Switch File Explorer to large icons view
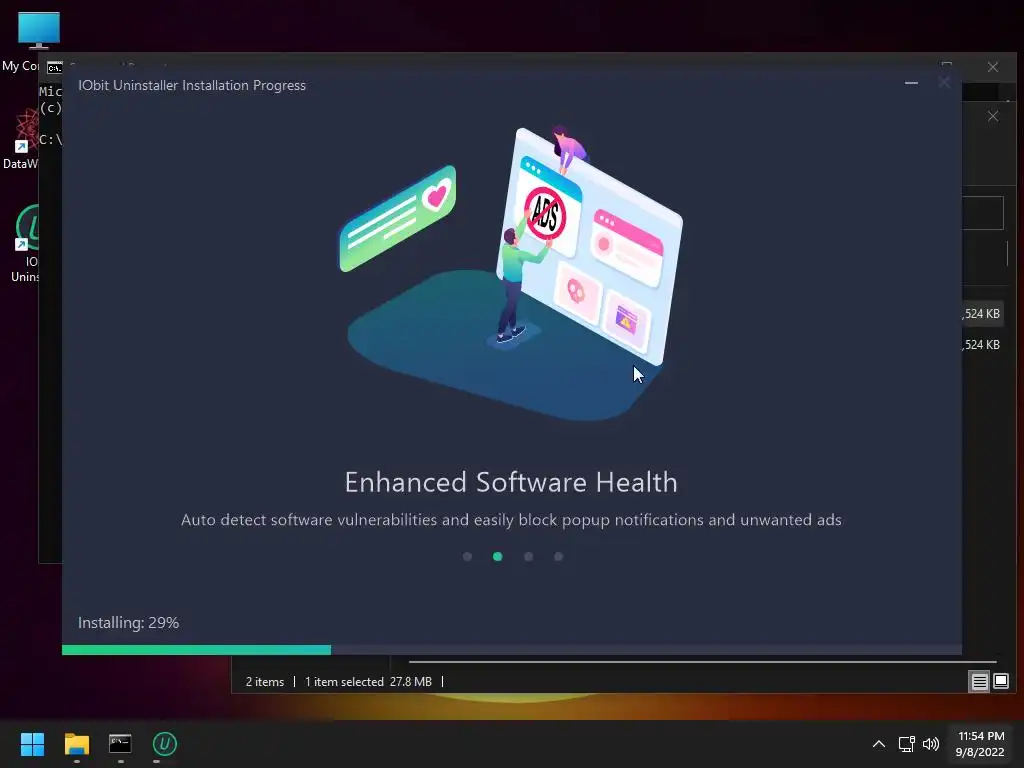 (1000, 682)
